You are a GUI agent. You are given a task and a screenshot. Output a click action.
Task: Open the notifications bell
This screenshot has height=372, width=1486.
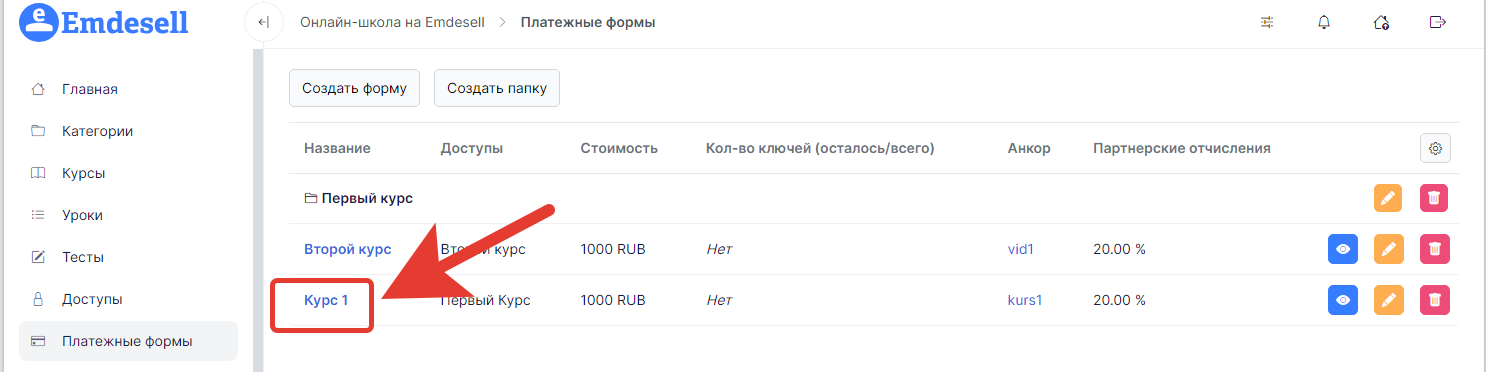[1325, 22]
